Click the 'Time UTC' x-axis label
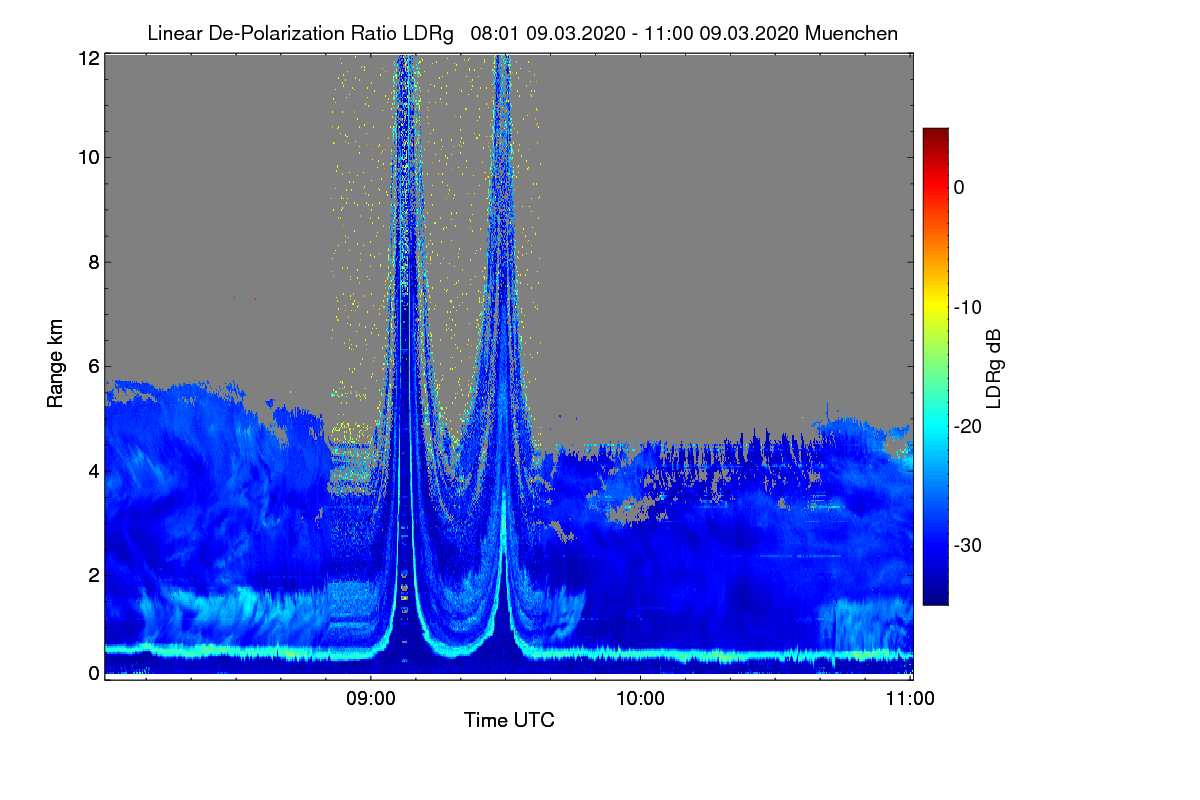Screen dimensions: 1200x800 tap(509, 720)
